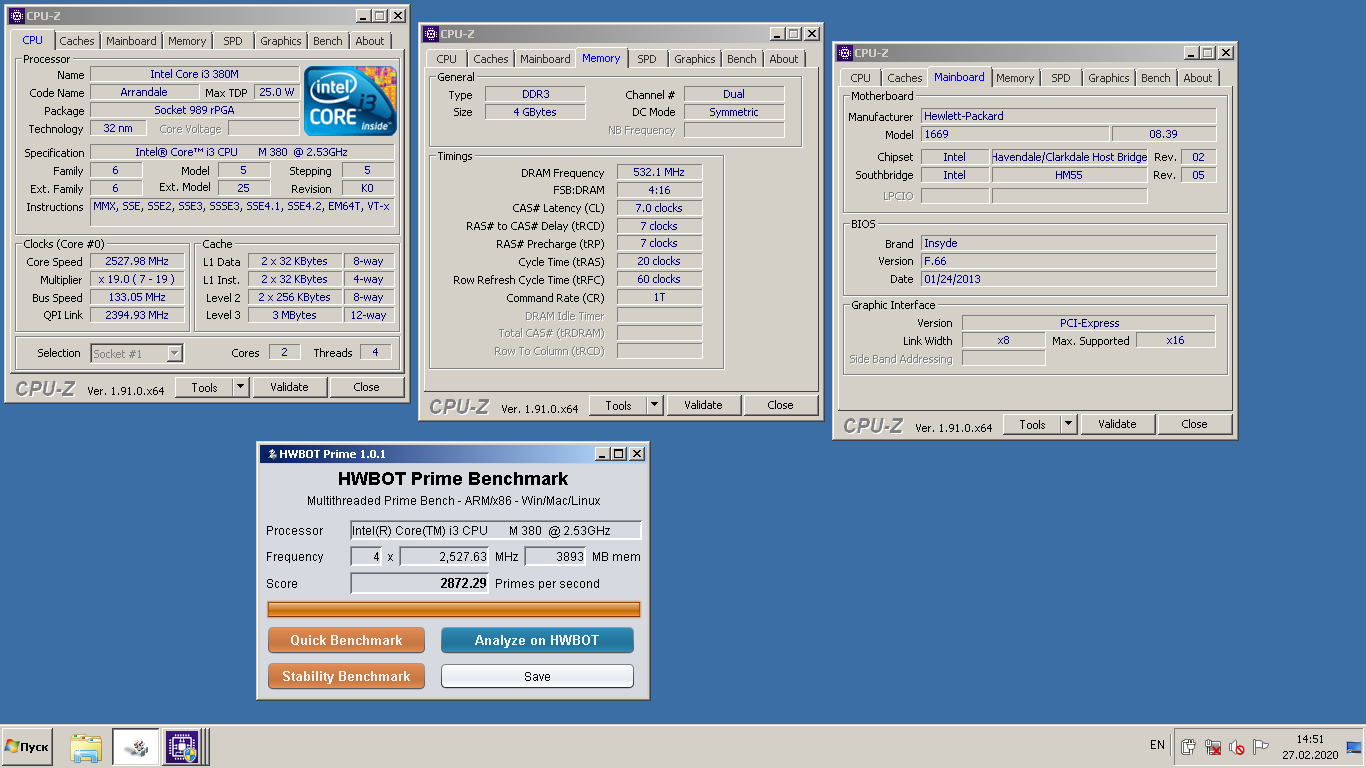1366x768 pixels.
Task: Select Bench tab in Mainboard window
Action: coord(1156,78)
